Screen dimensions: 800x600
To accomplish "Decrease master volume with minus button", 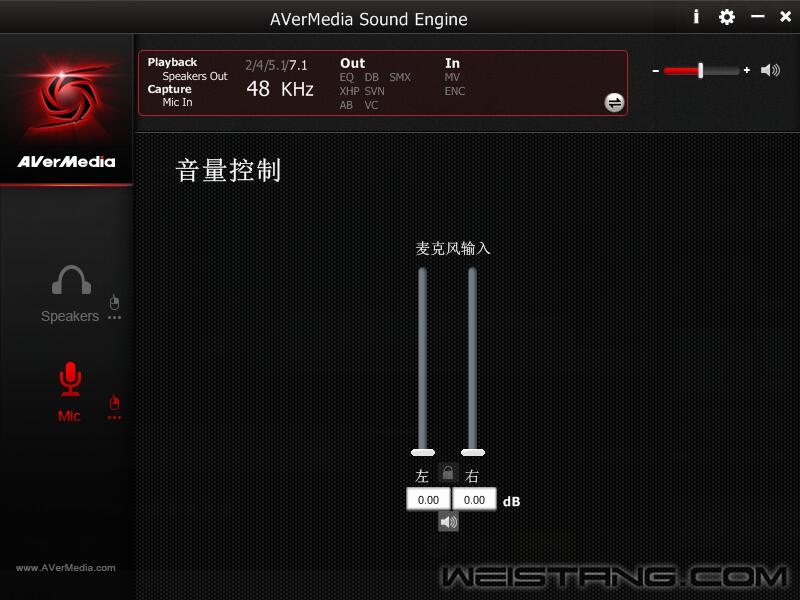I will point(656,70).
